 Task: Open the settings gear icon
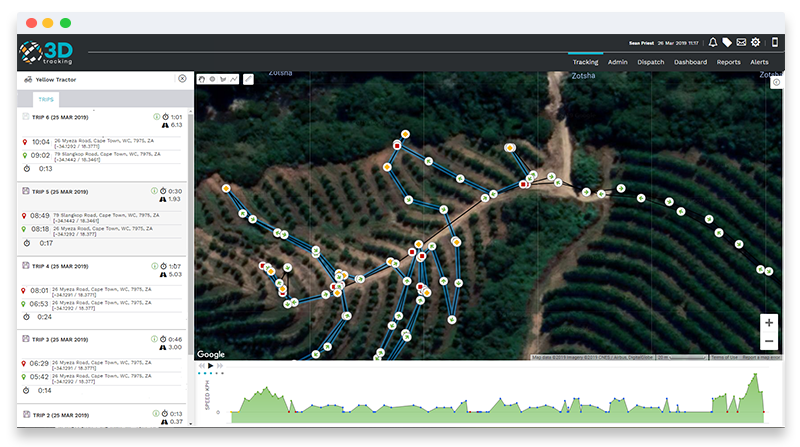(x=756, y=43)
